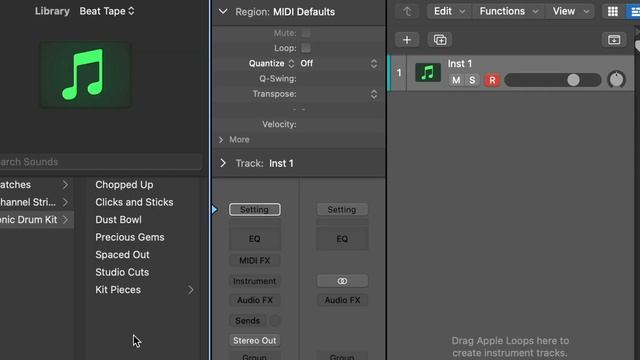Tick the Mute checkbox in Region inspector
Viewport: 640px width, 360px height.
click(x=306, y=33)
